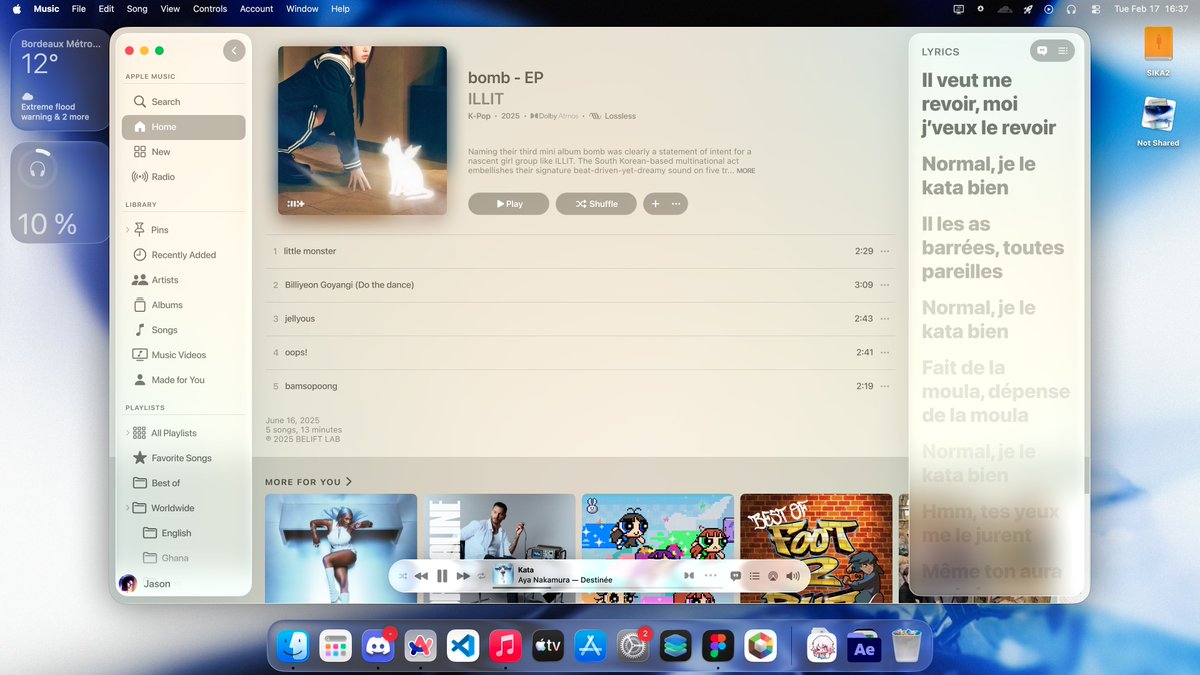Open Radio section

[x=184, y=177]
